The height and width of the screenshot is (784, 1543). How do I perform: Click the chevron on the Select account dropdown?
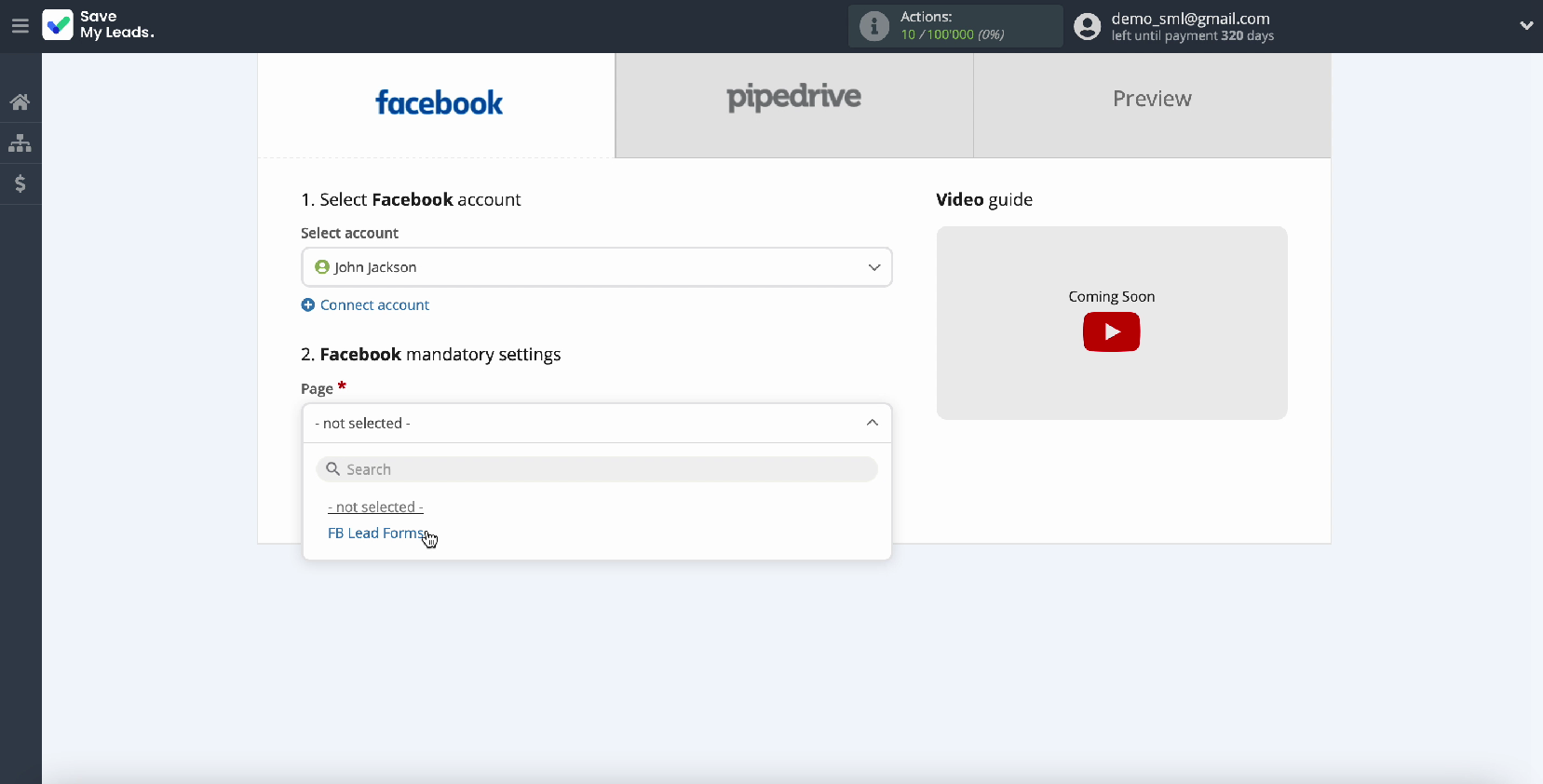pyautogui.click(x=873, y=267)
